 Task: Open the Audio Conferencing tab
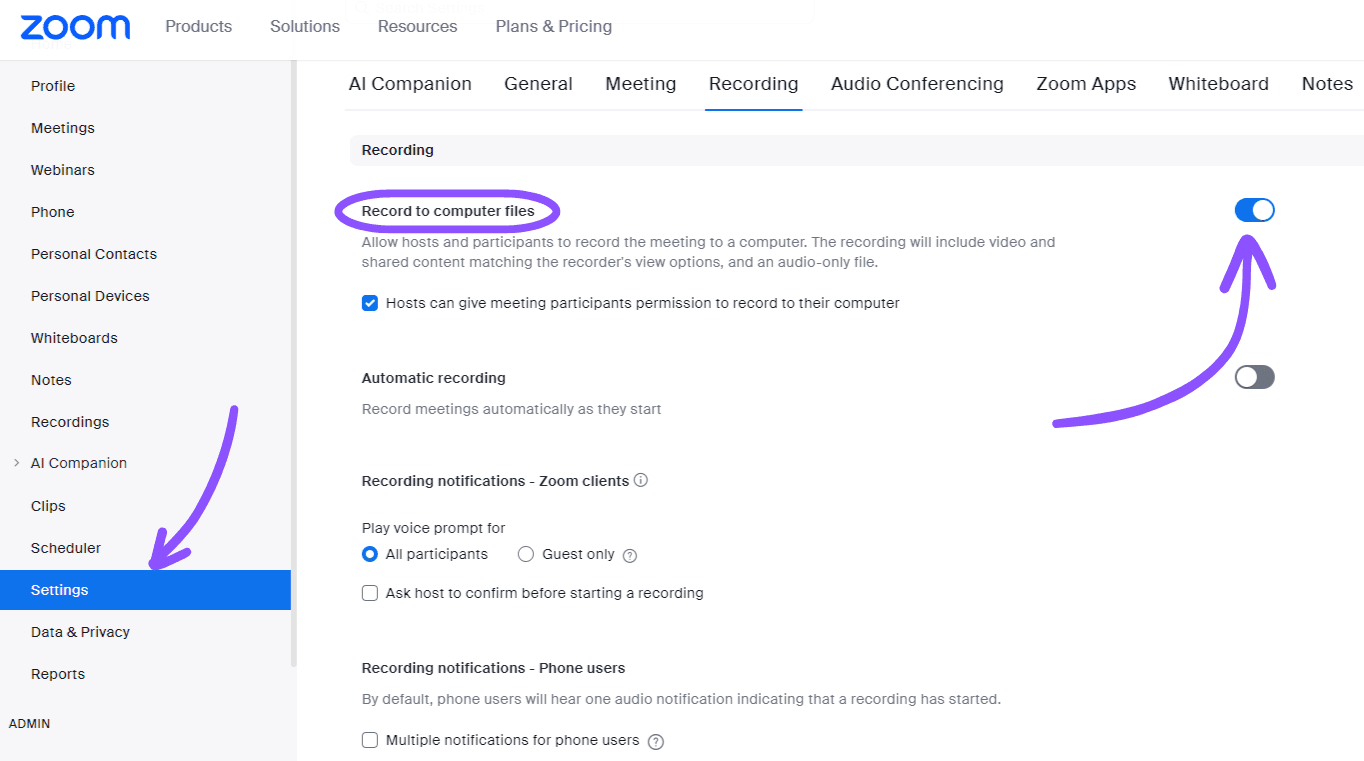tap(916, 84)
